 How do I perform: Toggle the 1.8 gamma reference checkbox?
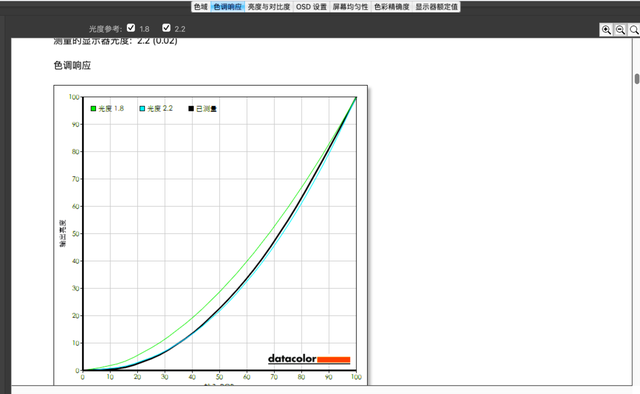tap(131, 28)
